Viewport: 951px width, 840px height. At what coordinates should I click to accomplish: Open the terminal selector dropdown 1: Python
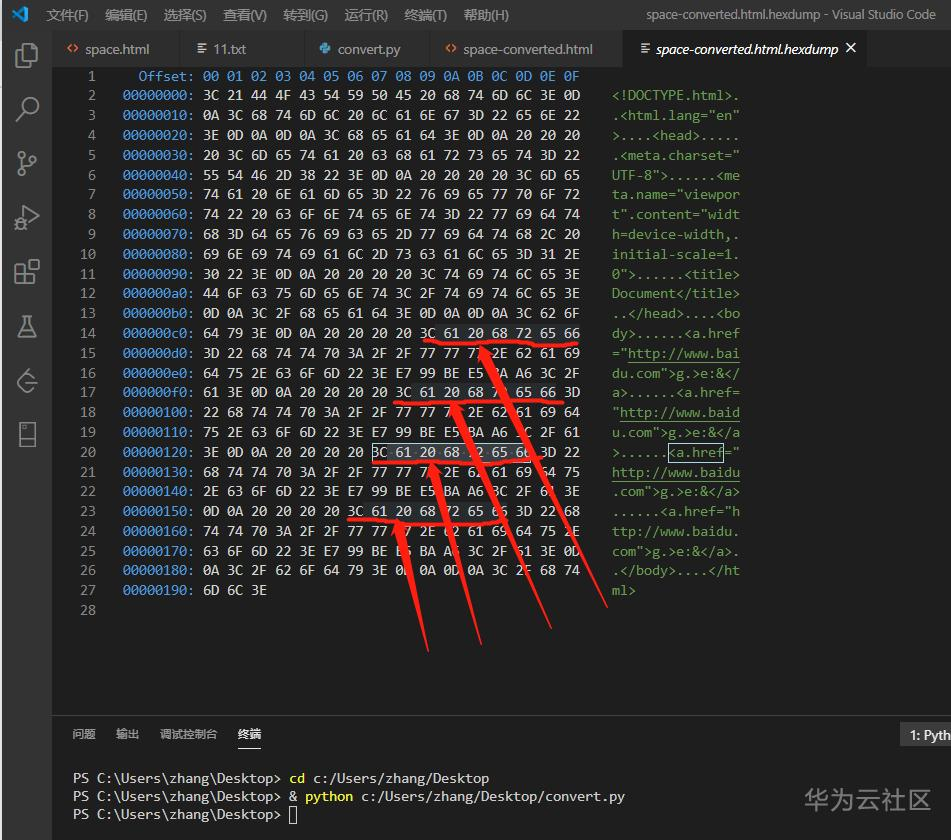click(926, 735)
